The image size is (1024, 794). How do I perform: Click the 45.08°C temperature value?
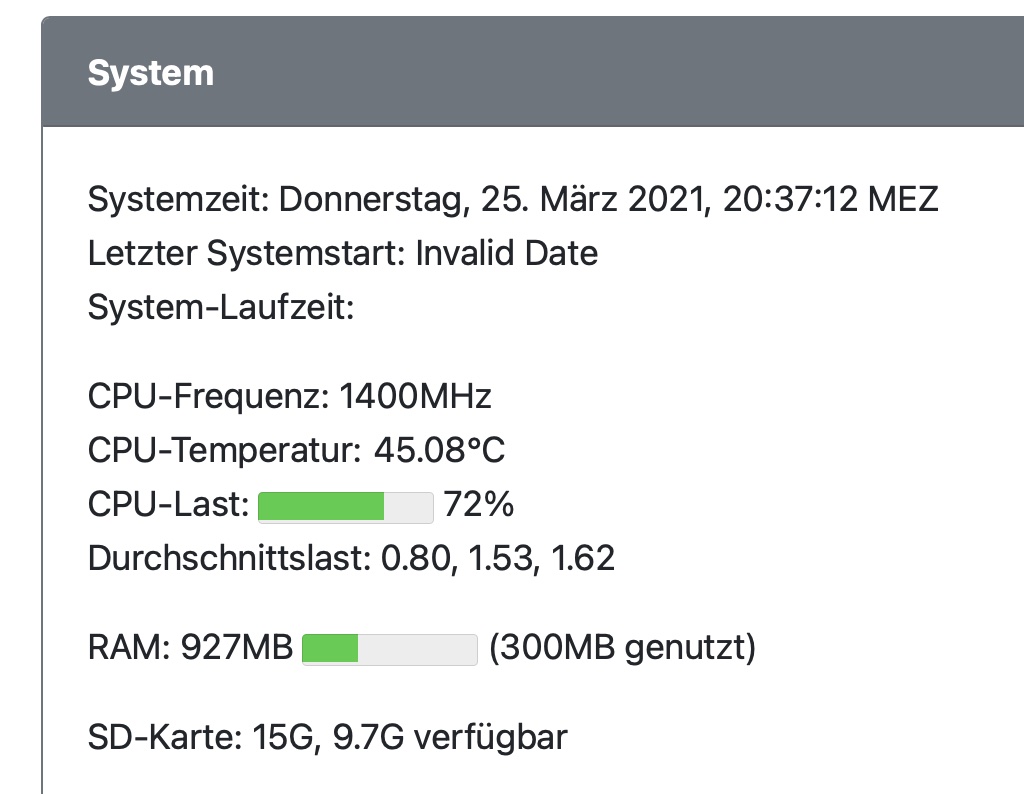[x=439, y=451]
